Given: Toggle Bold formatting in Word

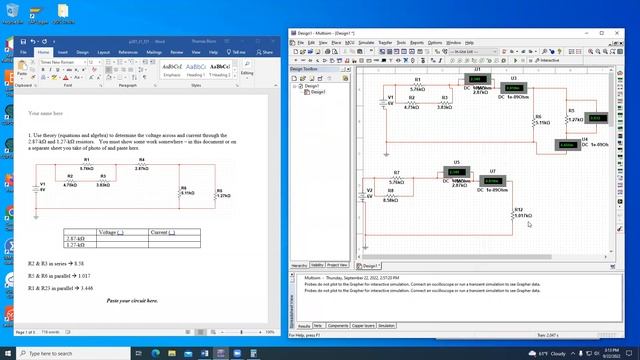Looking at the screenshot, I should pyautogui.click(x=43, y=70).
